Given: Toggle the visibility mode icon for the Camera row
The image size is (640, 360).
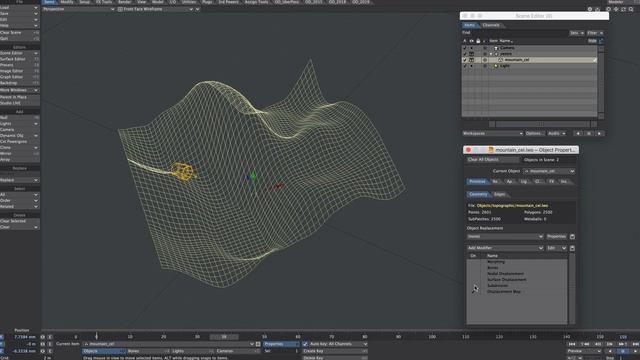Looking at the screenshot, I should coord(471,48).
